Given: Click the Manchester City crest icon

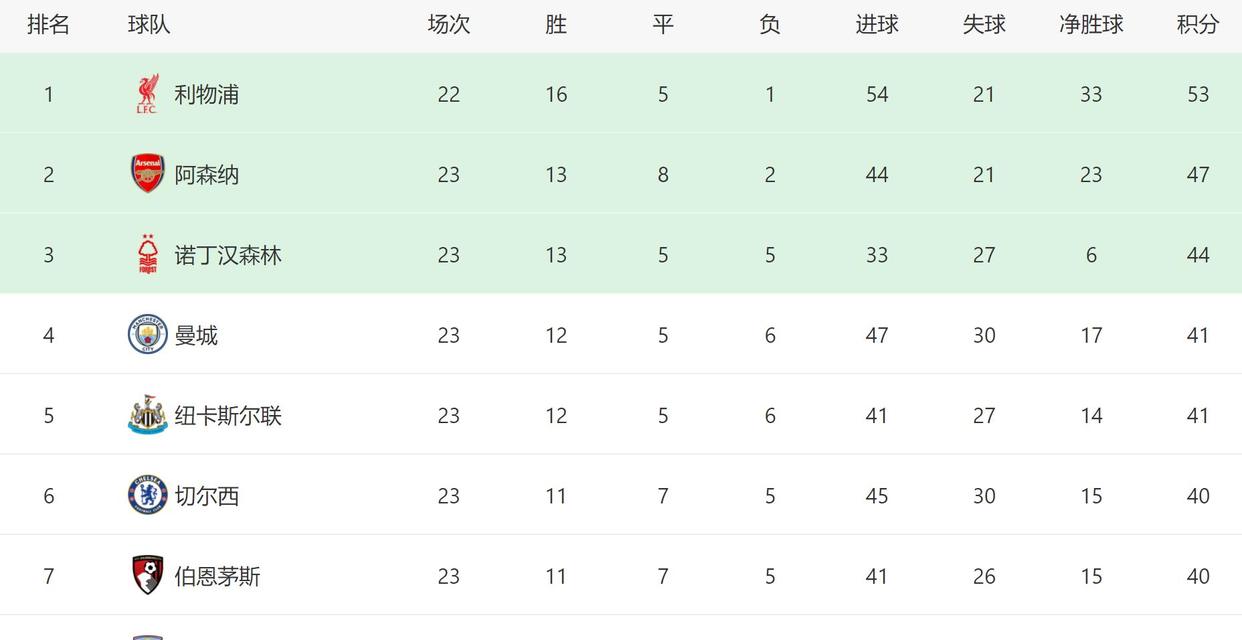Looking at the screenshot, I should pyautogui.click(x=148, y=334).
